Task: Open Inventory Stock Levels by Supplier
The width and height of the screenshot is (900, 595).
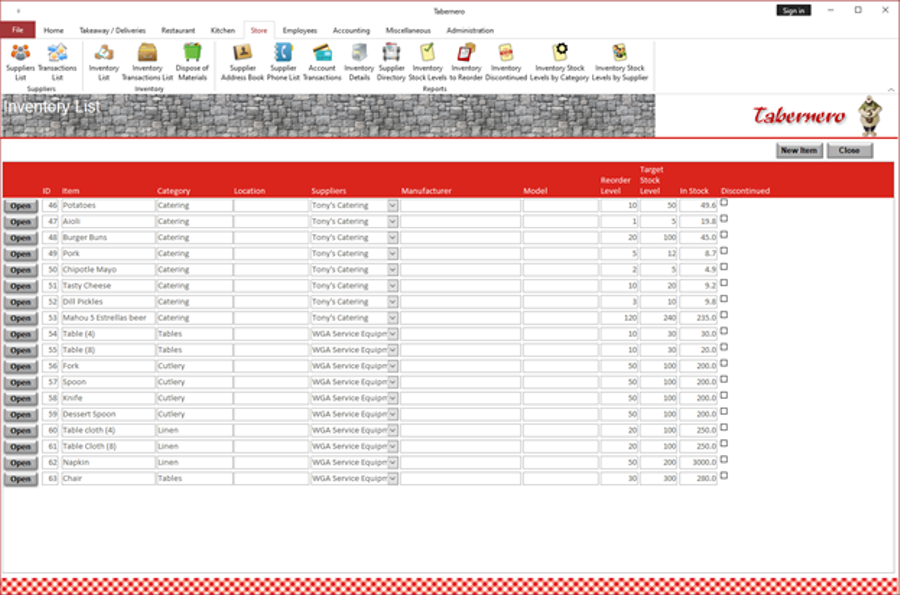Action: pos(620,62)
